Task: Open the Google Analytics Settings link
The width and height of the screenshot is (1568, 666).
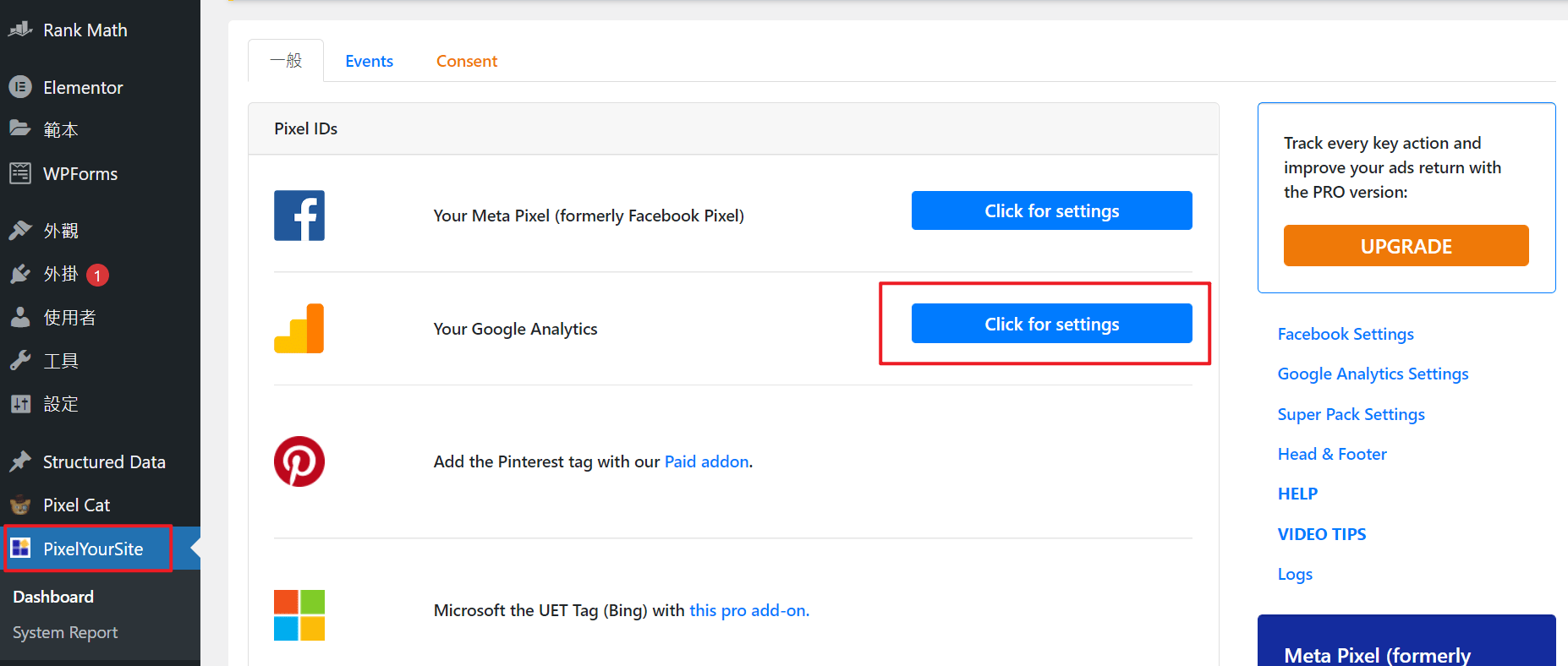Action: (1373, 374)
